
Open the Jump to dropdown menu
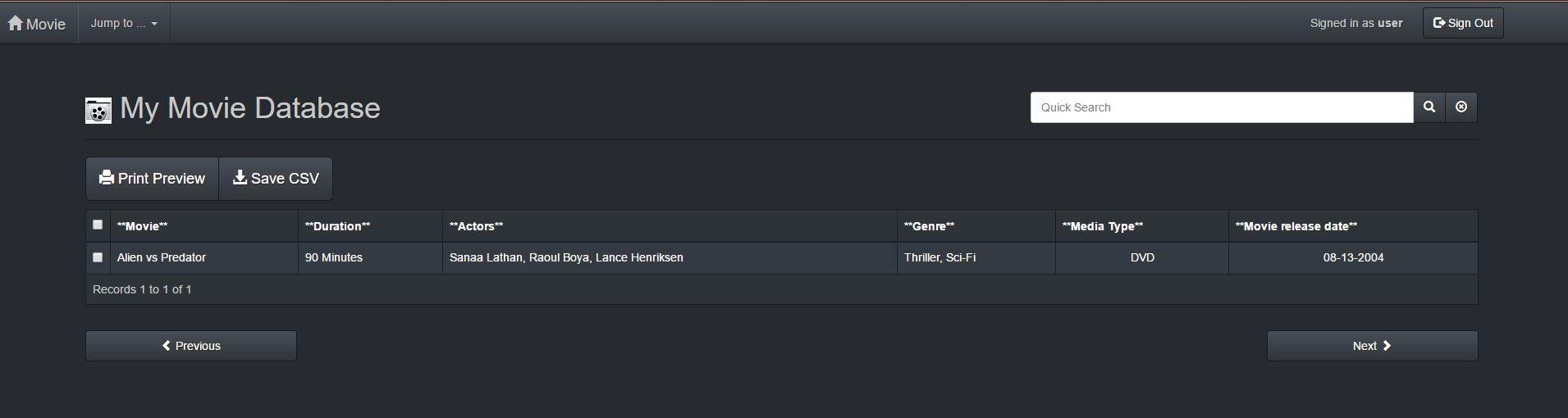(124, 23)
